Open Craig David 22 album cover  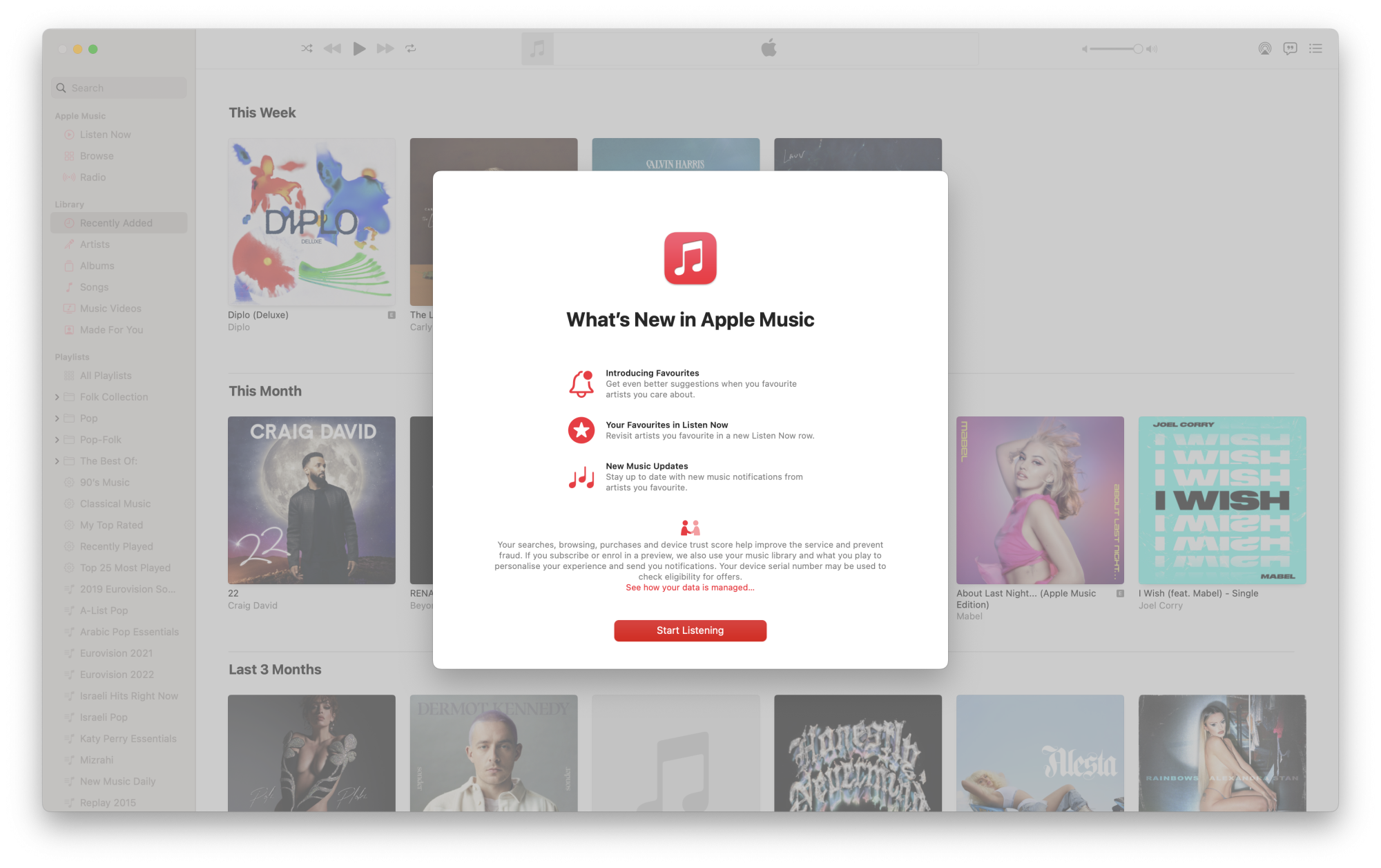click(311, 501)
